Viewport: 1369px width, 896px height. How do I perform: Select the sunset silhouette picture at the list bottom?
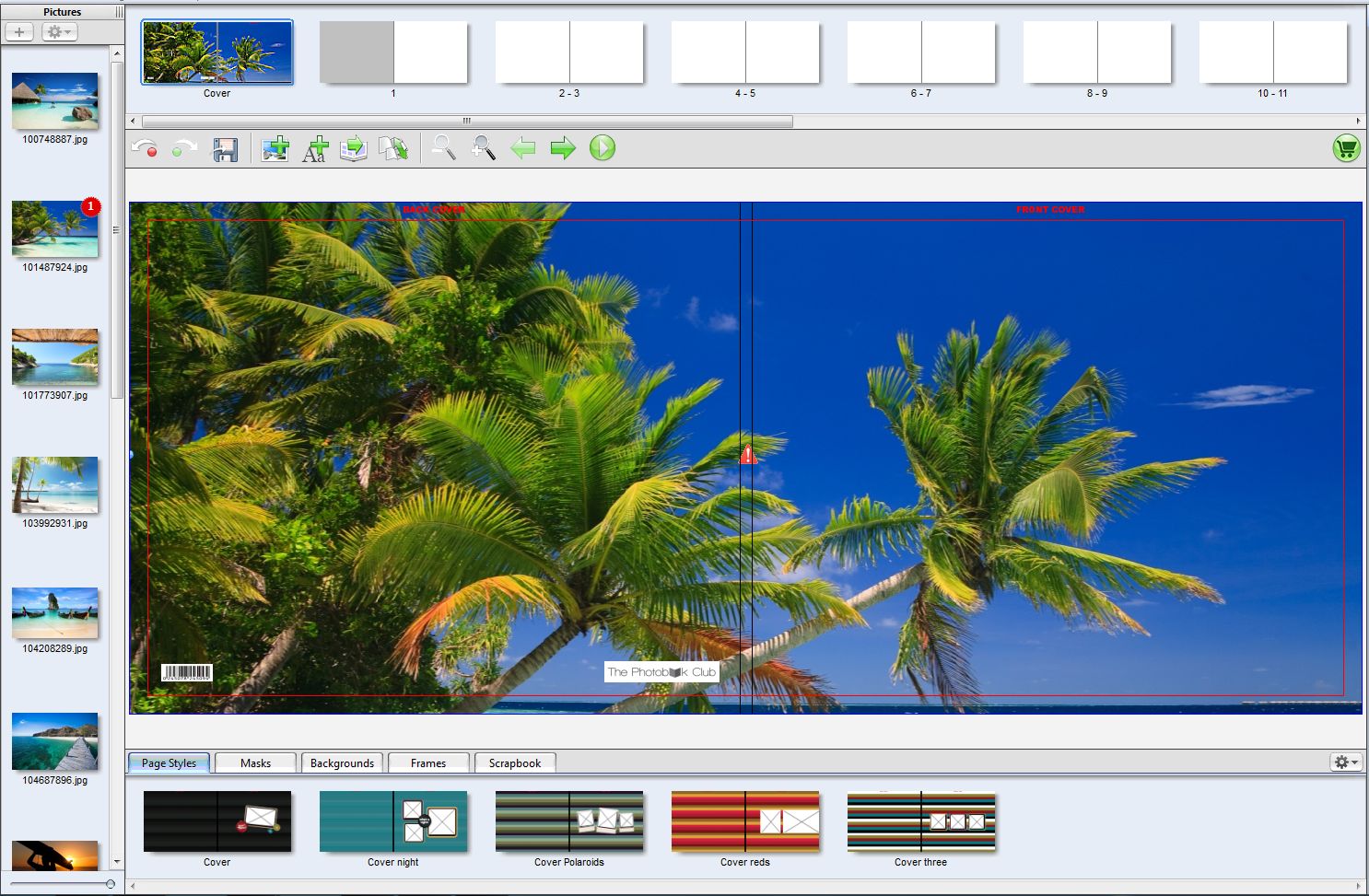click(x=55, y=855)
